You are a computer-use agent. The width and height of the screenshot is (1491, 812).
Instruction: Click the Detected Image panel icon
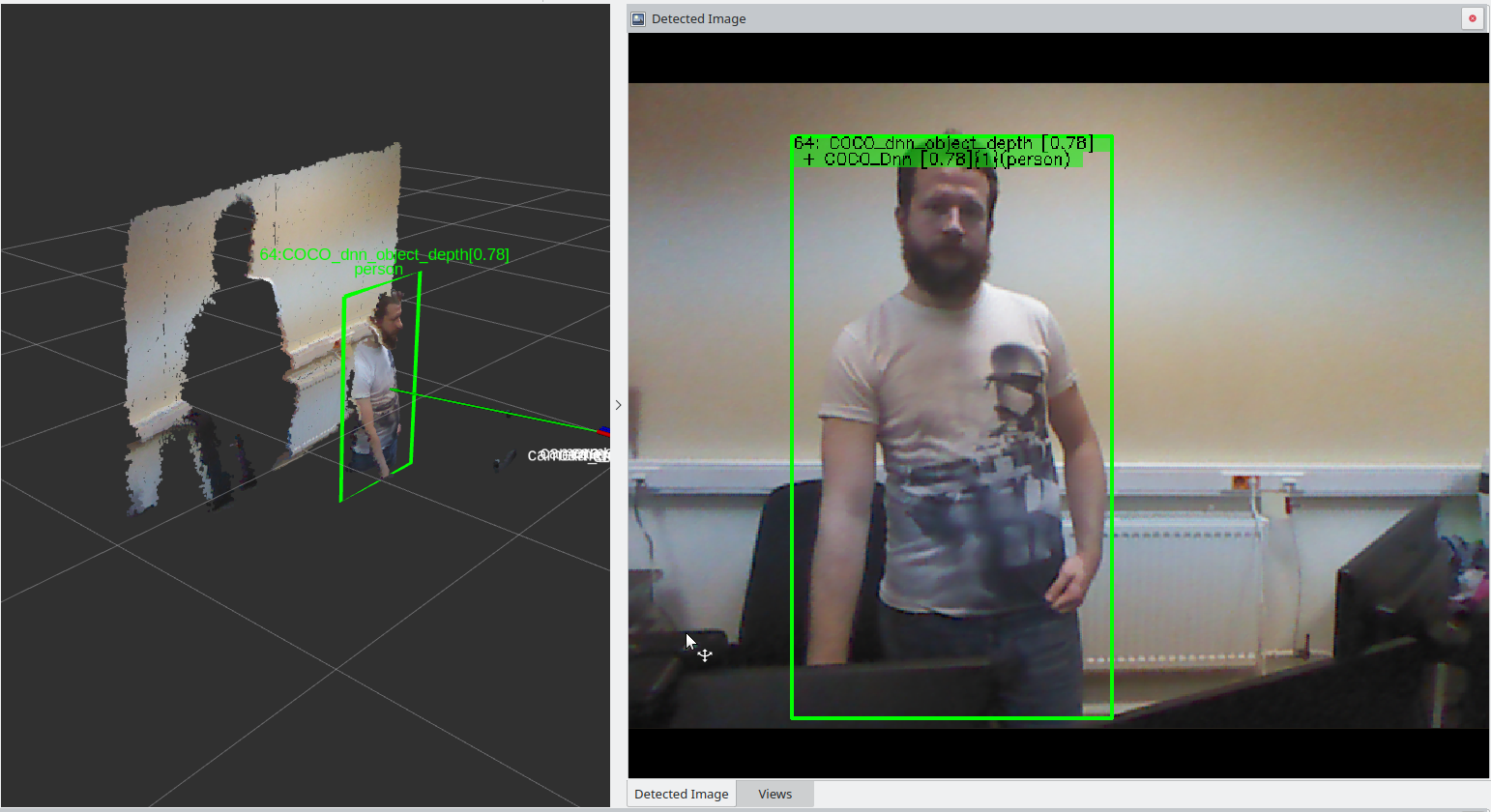pos(638,18)
